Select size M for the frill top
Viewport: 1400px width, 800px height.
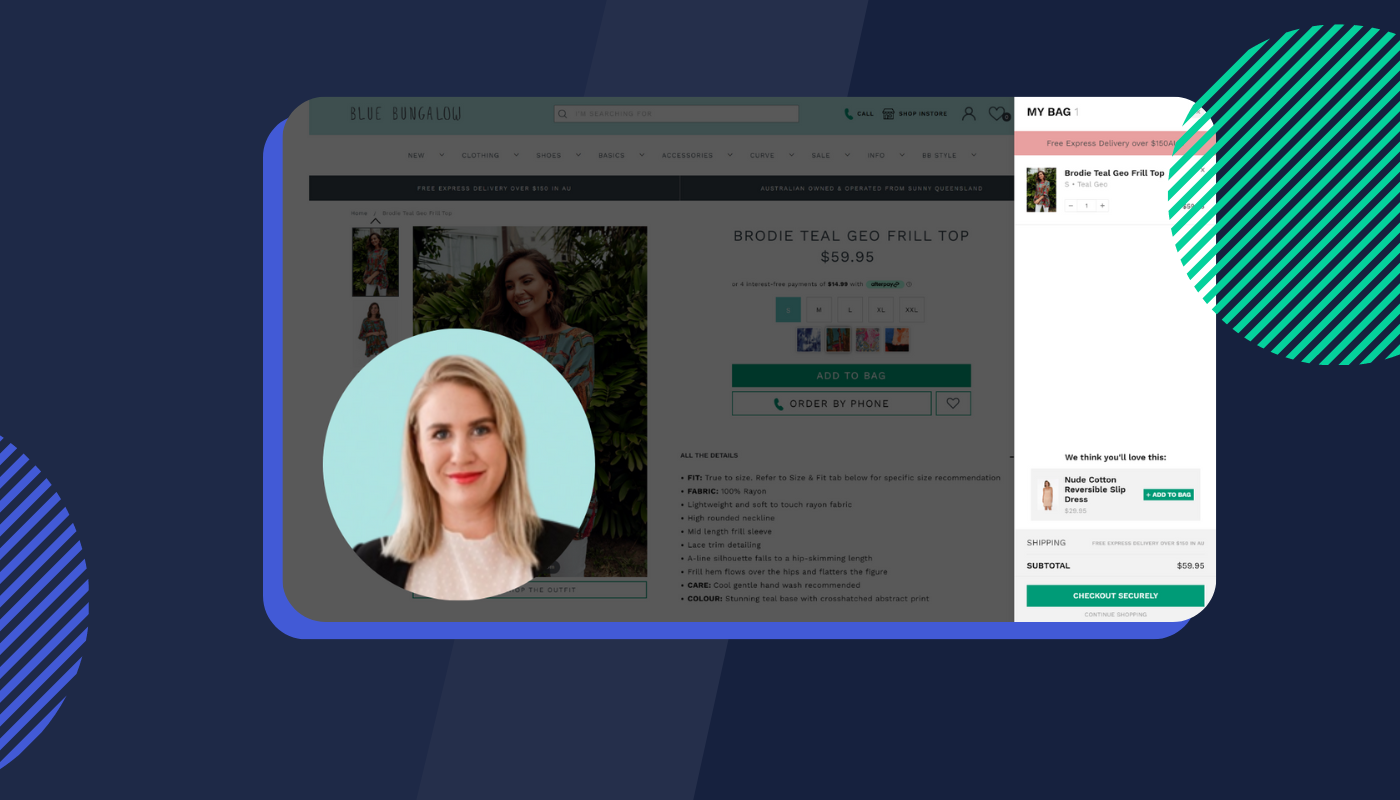point(819,310)
